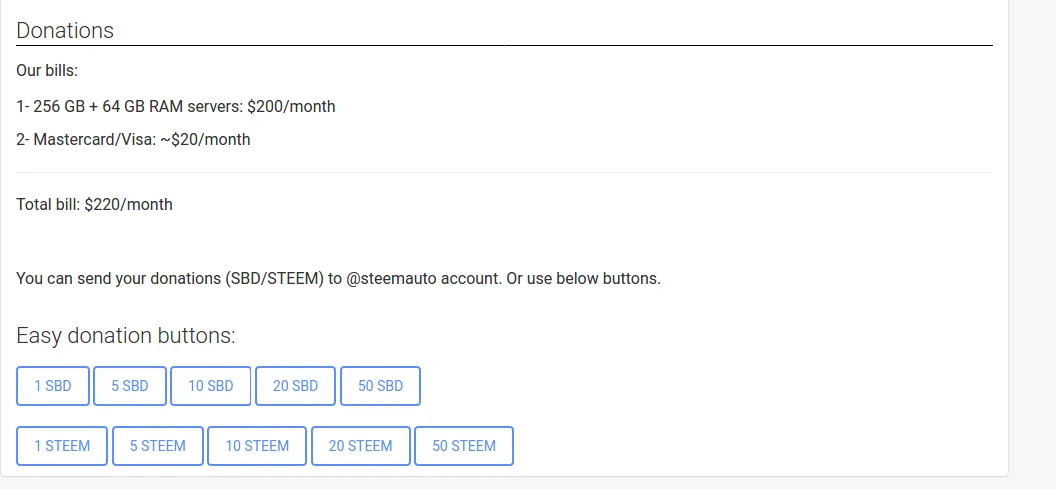Choose the 5 SBD donation button
Viewport: 1056px width, 489px height.
(129, 386)
